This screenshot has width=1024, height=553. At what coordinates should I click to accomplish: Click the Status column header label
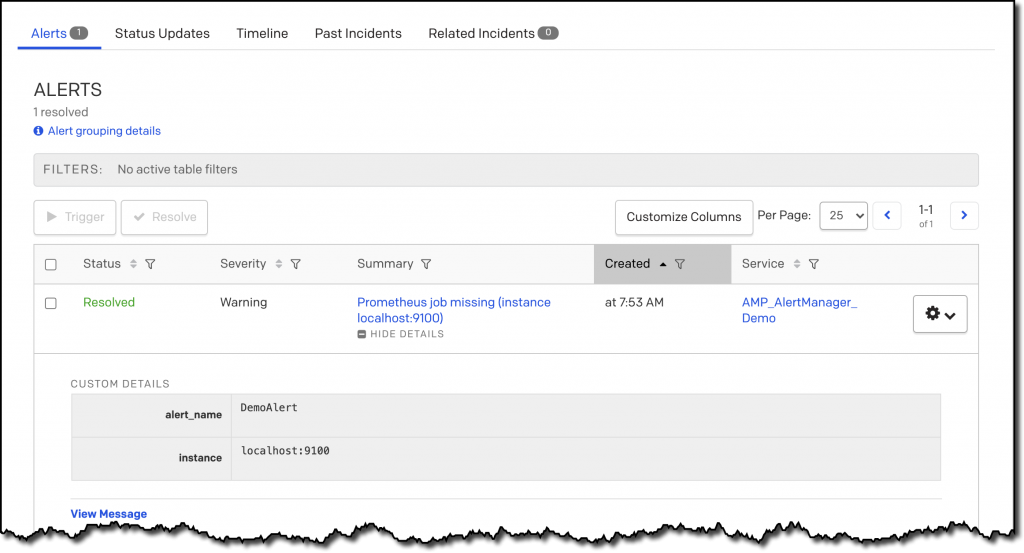point(102,264)
